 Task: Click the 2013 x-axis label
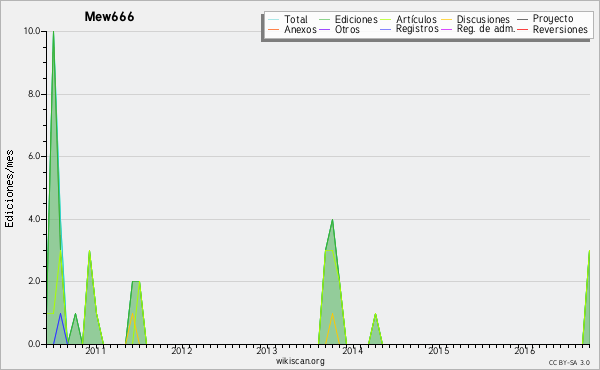(x=267, y=350)
